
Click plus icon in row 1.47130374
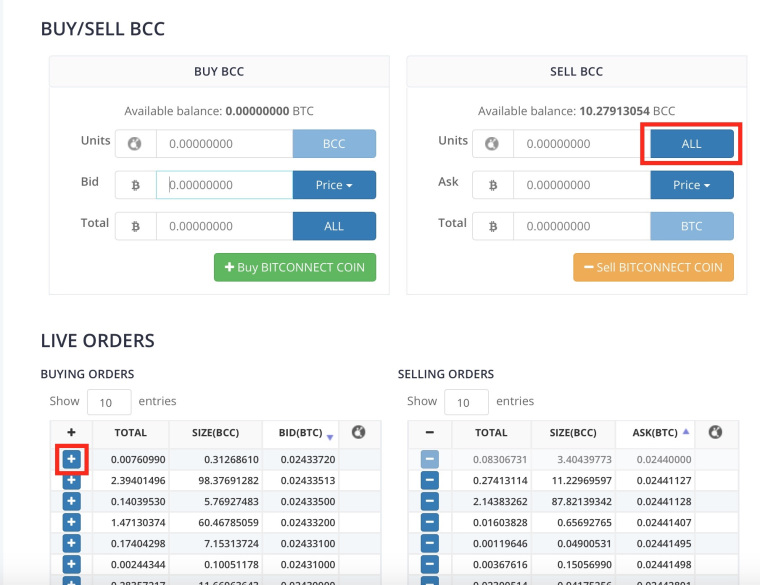(71, 522)
